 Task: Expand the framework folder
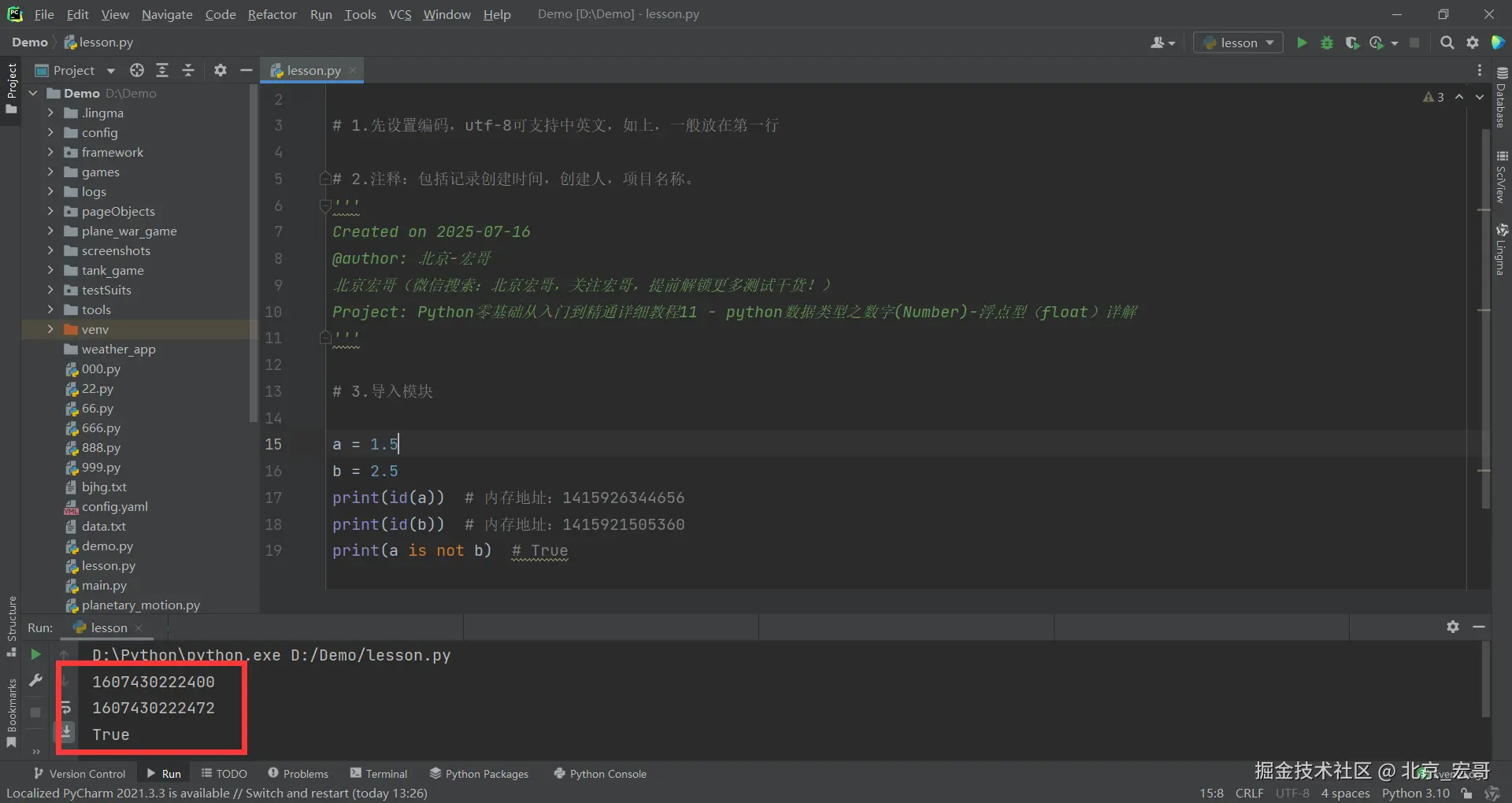coord(50,152)
